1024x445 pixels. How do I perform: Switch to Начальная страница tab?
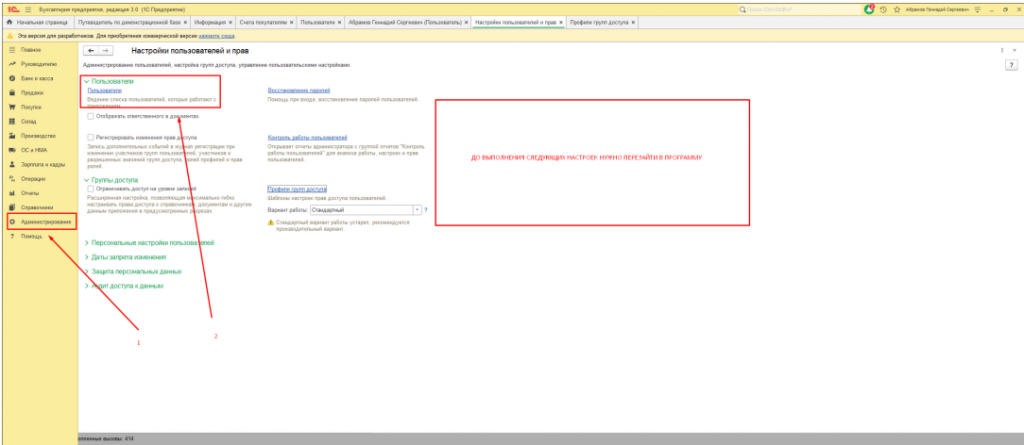[38, 22]
